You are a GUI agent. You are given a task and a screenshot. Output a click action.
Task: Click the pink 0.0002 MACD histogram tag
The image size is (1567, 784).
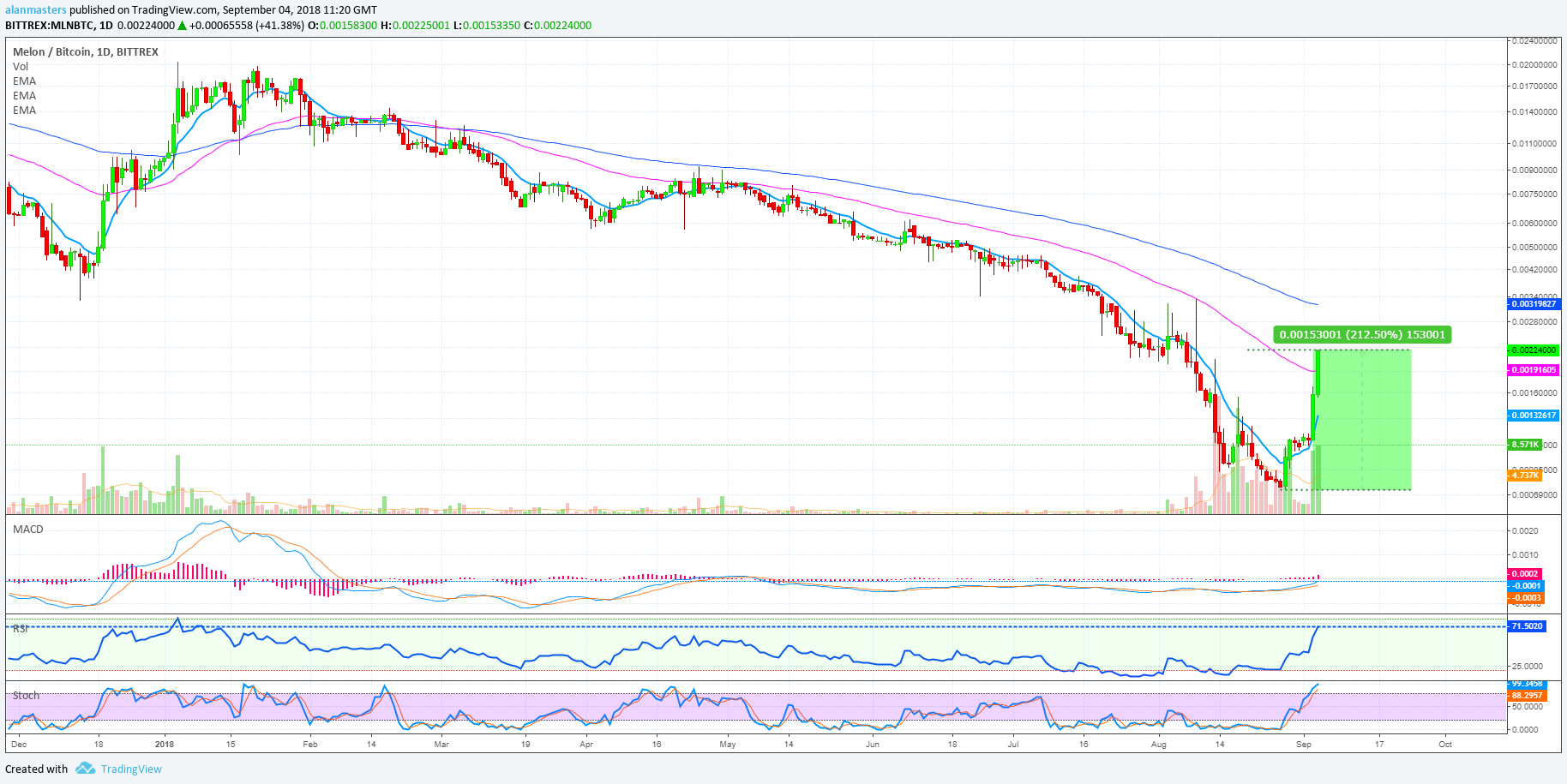1524,574
